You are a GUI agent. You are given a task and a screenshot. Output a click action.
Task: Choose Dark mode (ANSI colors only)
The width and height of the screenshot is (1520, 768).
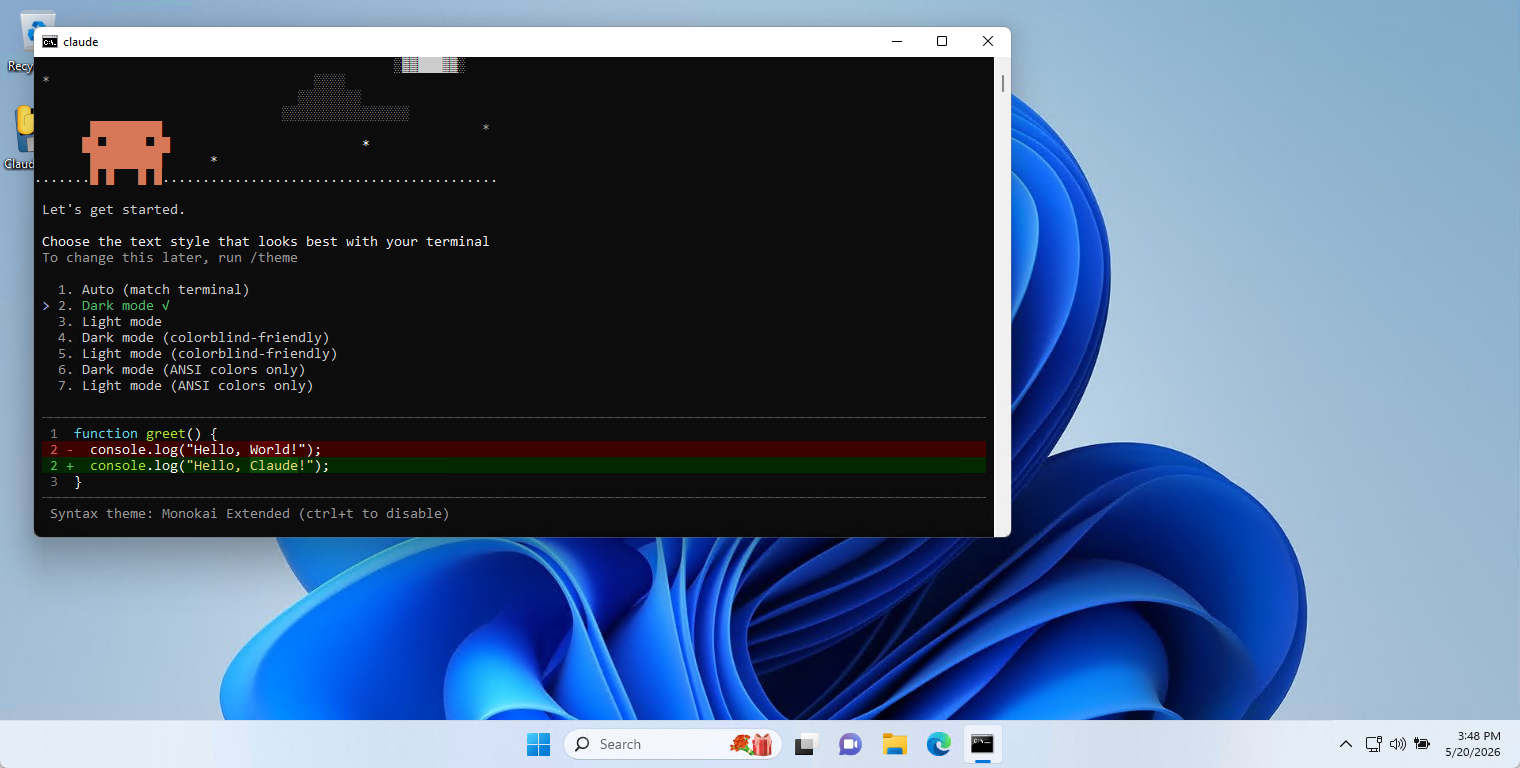pyautogui.click(x=182, y=369)
